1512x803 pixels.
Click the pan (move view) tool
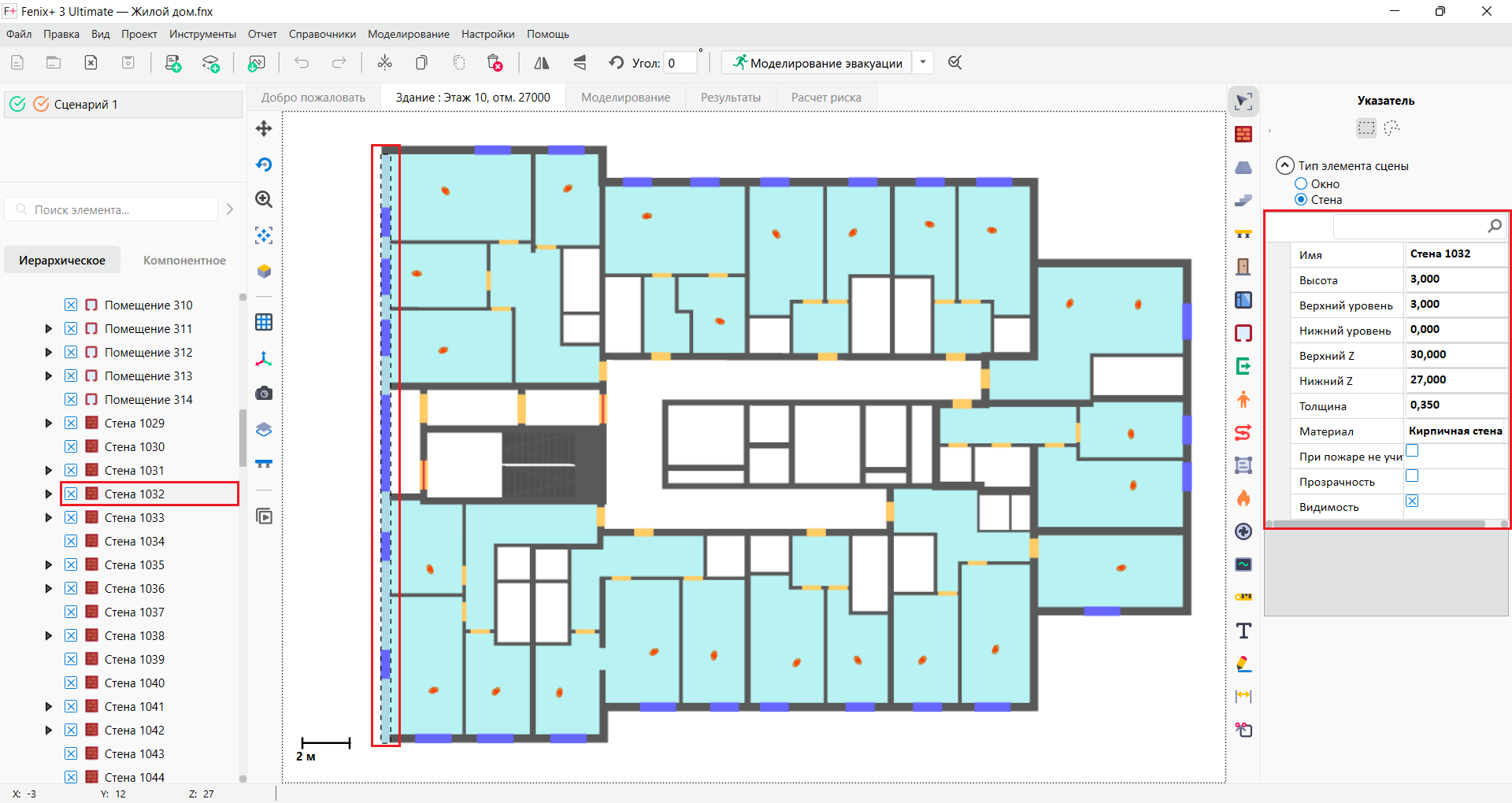pyautogui.click(x=264, y=128)
